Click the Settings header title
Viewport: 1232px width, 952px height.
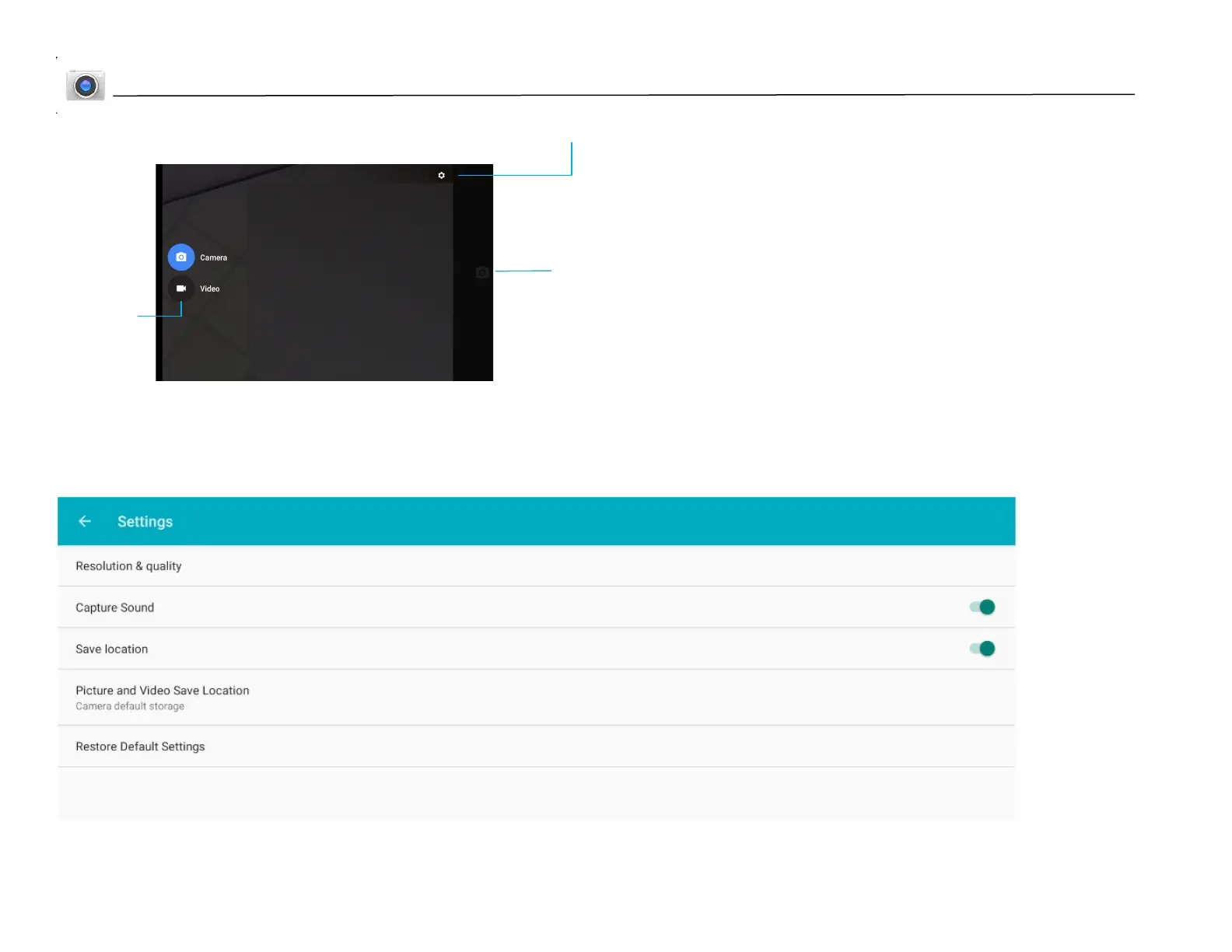click(145, 522)
